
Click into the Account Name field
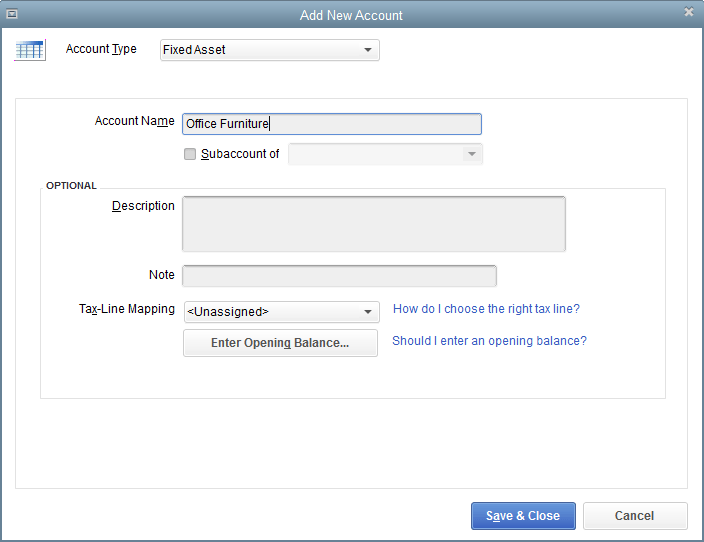[332, 124]
